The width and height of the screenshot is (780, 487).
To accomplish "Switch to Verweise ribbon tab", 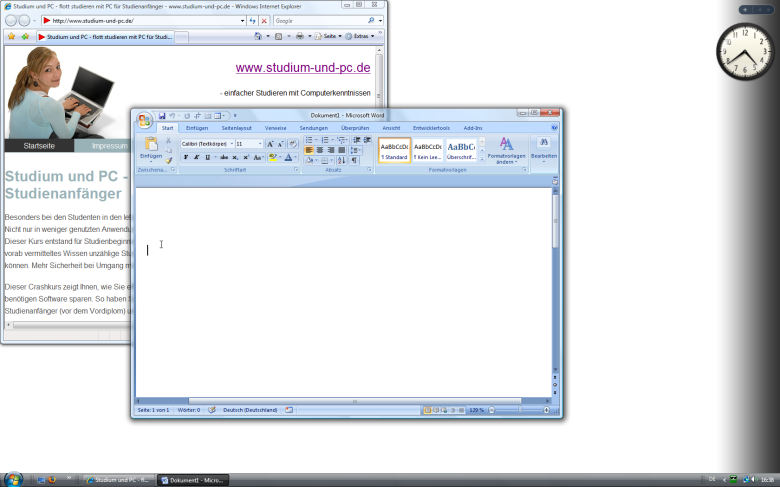I will (276, 128).
